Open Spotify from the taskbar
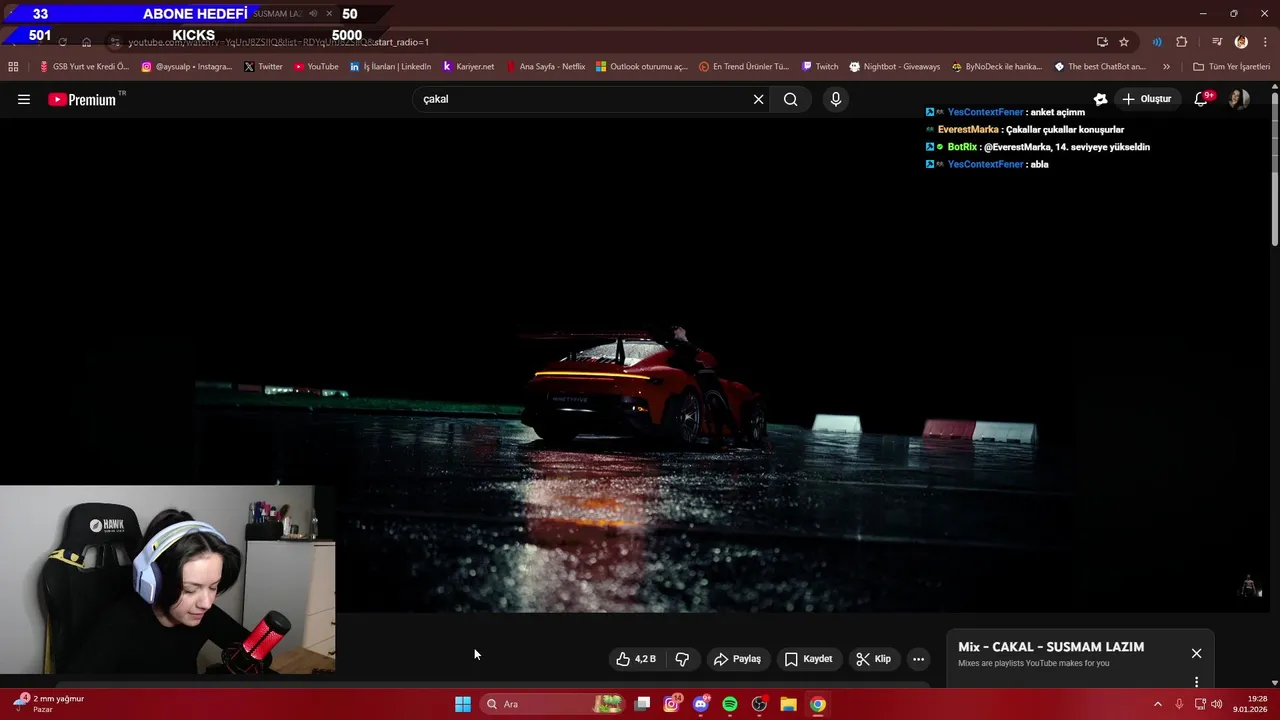The height and width of the screenshot is (720, 1280). point(730,704)
